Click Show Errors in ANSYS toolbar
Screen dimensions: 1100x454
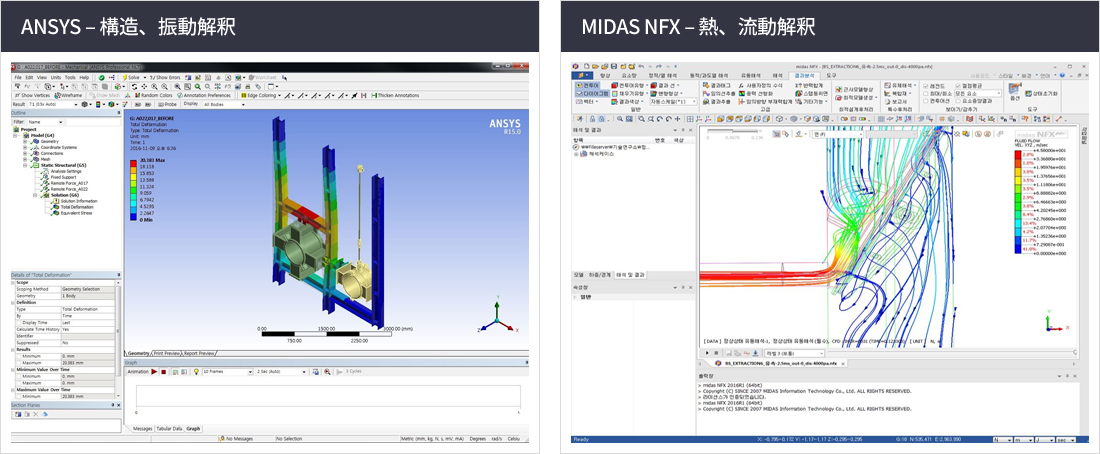click(x=165, y=77)
